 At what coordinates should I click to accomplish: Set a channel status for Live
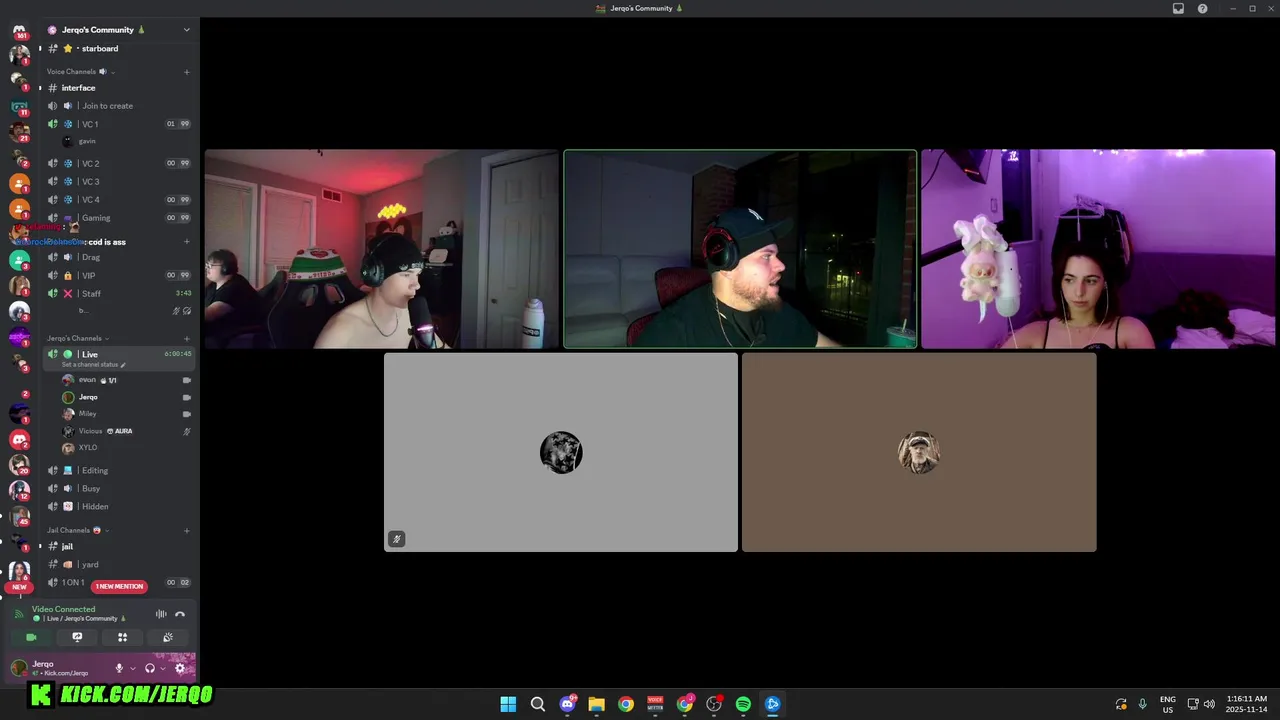(x=94, y=364)
